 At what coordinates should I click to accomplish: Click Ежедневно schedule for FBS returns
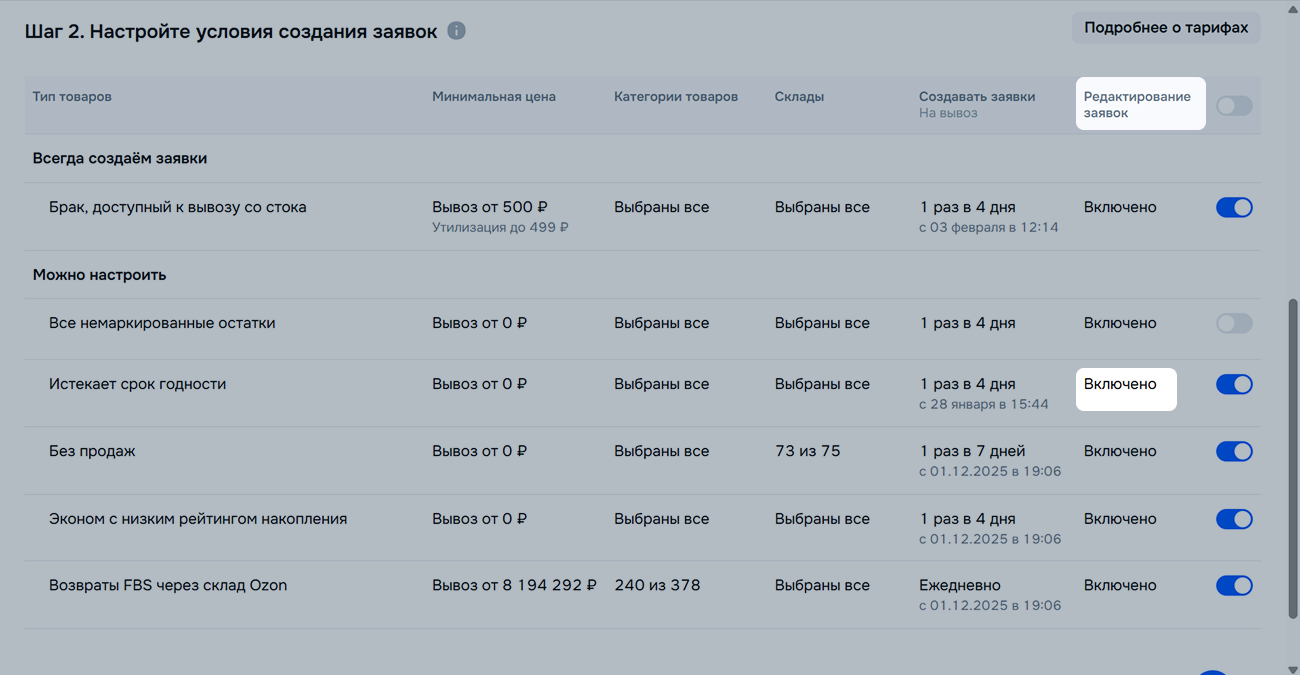coord(959,585)
